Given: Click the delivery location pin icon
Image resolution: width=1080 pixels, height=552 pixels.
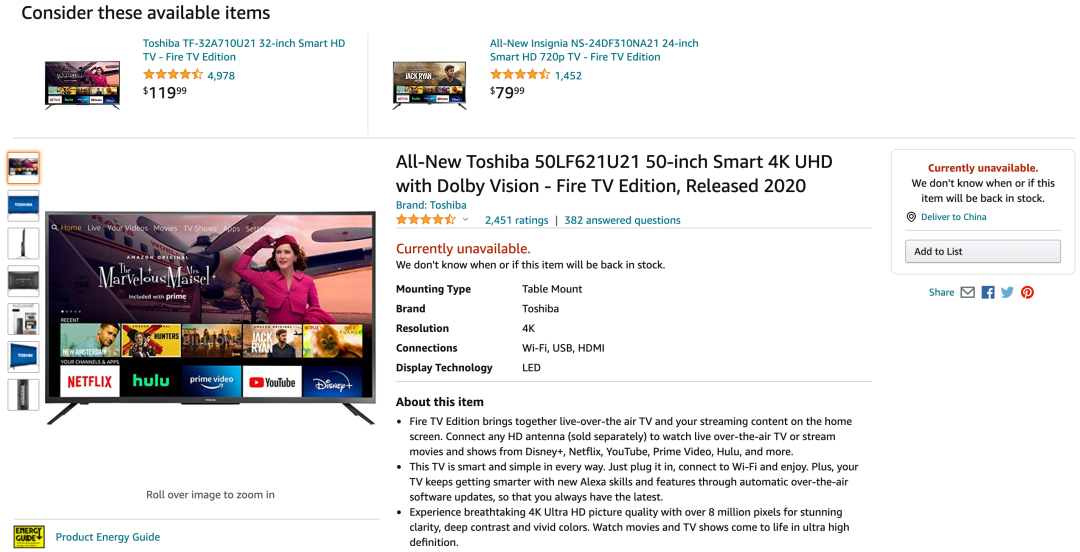Looking at the screenshot, I should (911, 217).
